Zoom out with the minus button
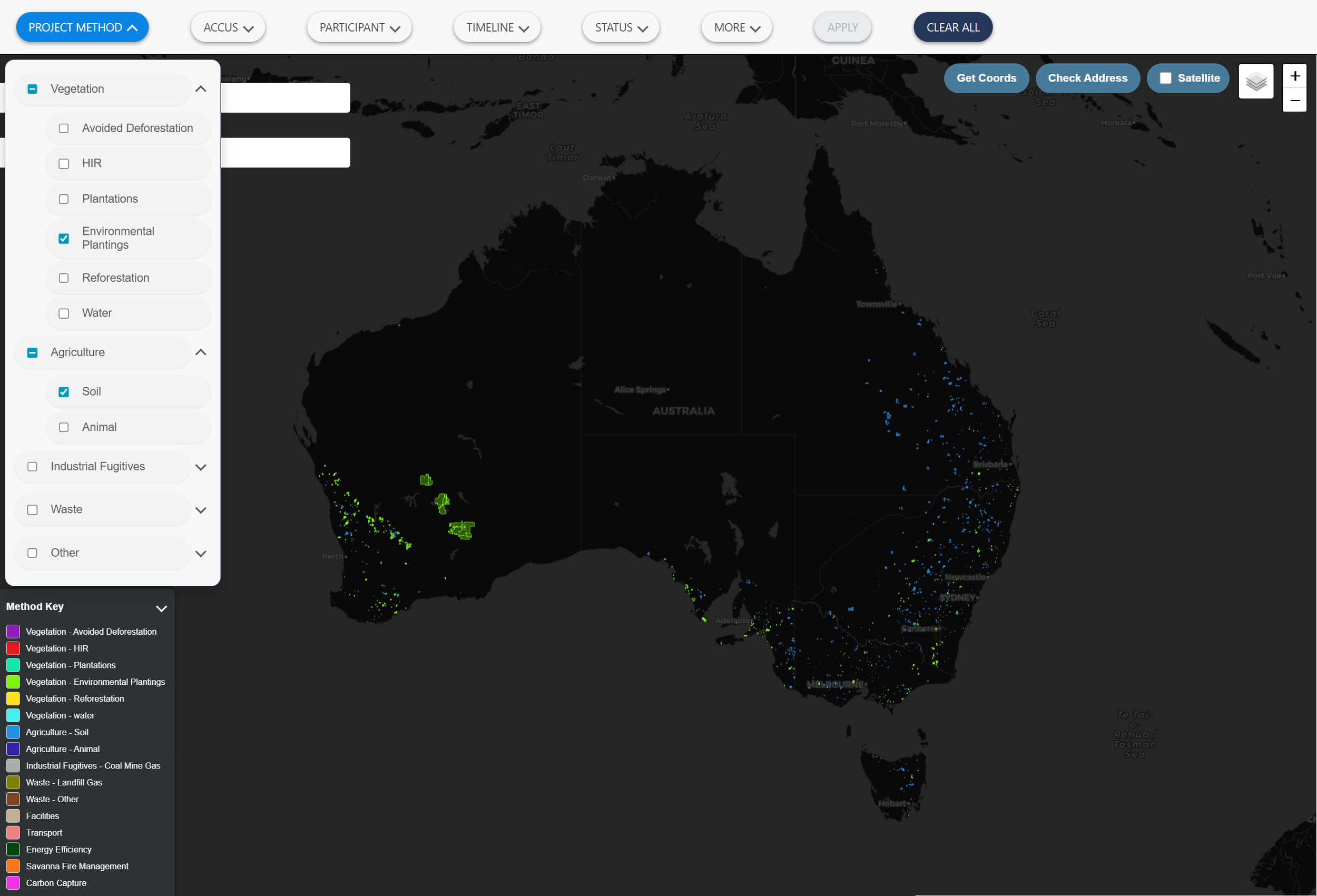The width and height of the screenshot is (1317, 896). click(x=1294, y=100)
